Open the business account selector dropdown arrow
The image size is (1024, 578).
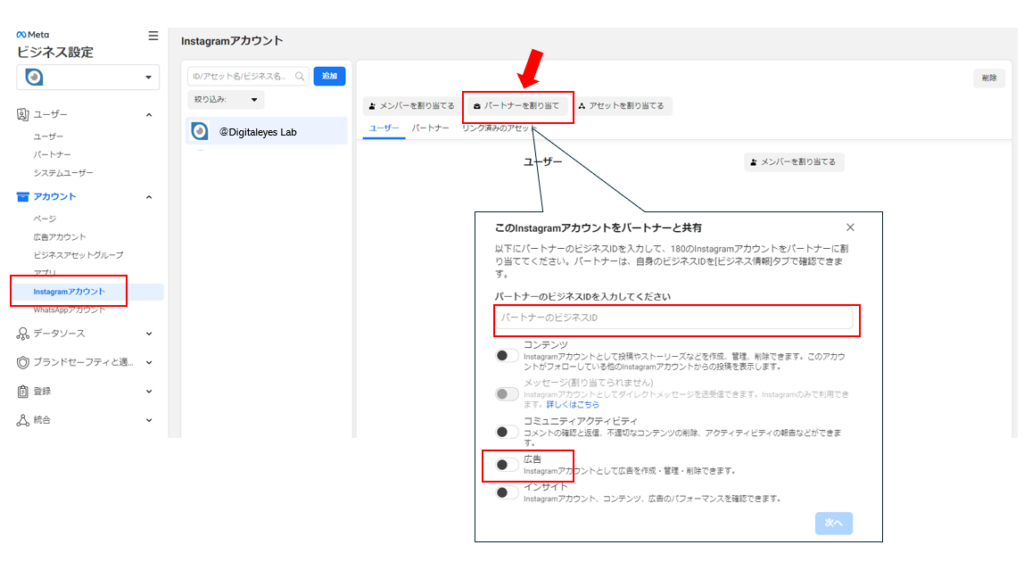coord(148,77)
